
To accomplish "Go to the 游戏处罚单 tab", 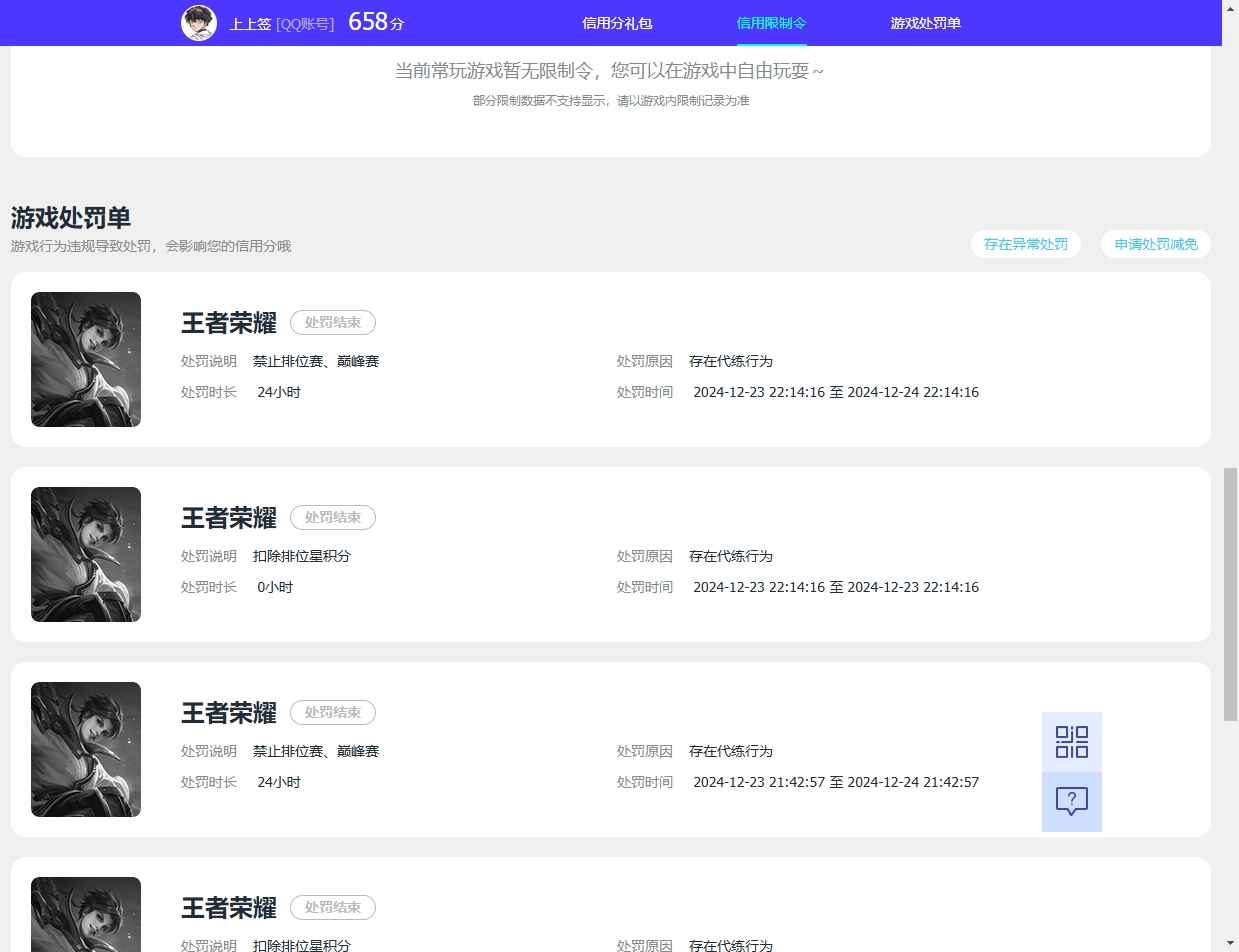I will pos(925,23).
